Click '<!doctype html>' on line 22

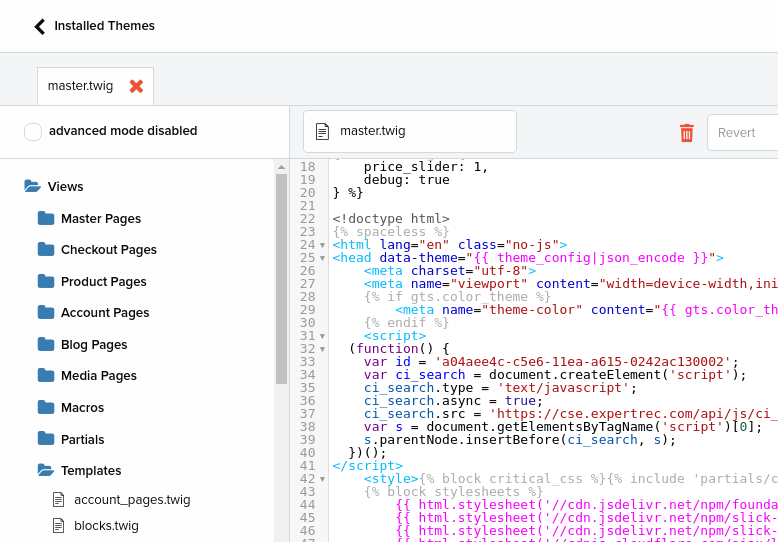click(x=391, y=219)
